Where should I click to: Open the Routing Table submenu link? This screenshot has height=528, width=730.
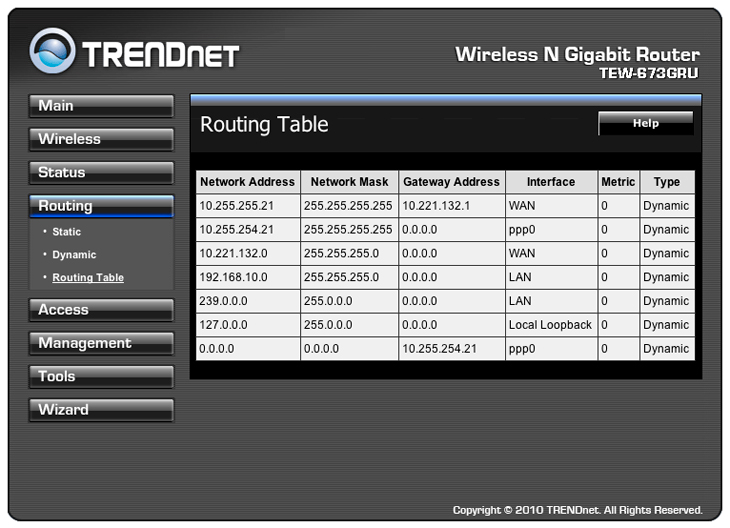[88, 278]
